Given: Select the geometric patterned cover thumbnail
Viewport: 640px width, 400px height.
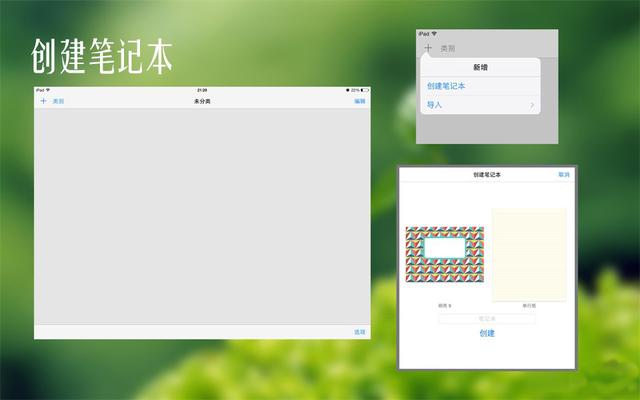Looking at the screenshot, I should 444,254.
